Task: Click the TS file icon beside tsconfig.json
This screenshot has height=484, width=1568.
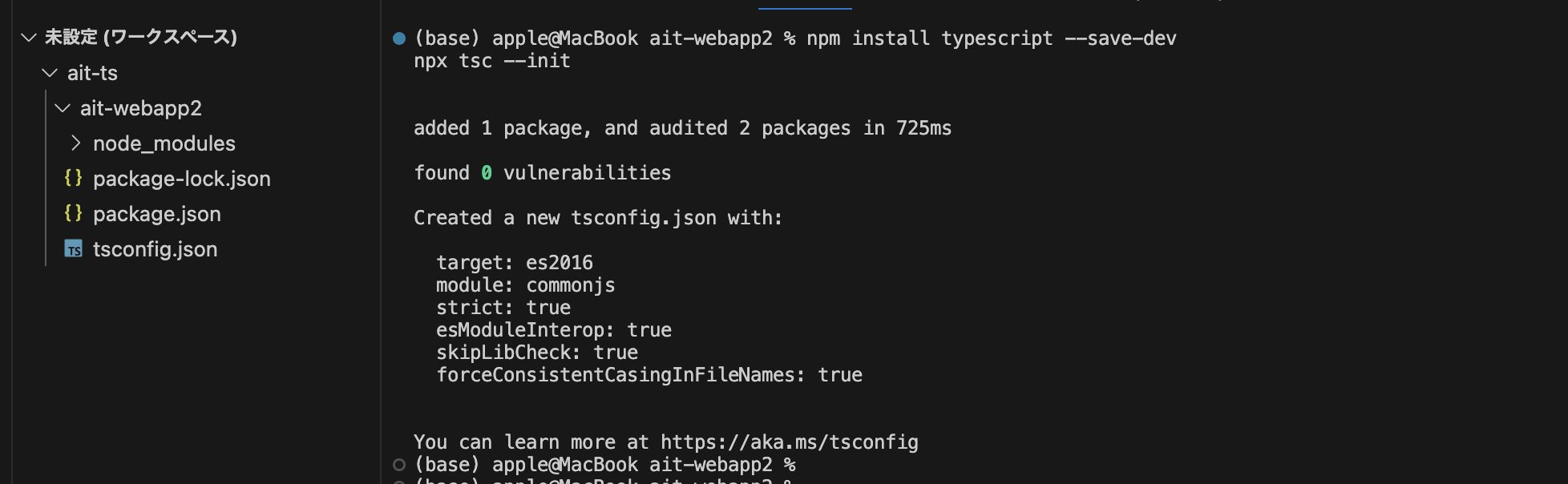Action: tap(74, 249)
